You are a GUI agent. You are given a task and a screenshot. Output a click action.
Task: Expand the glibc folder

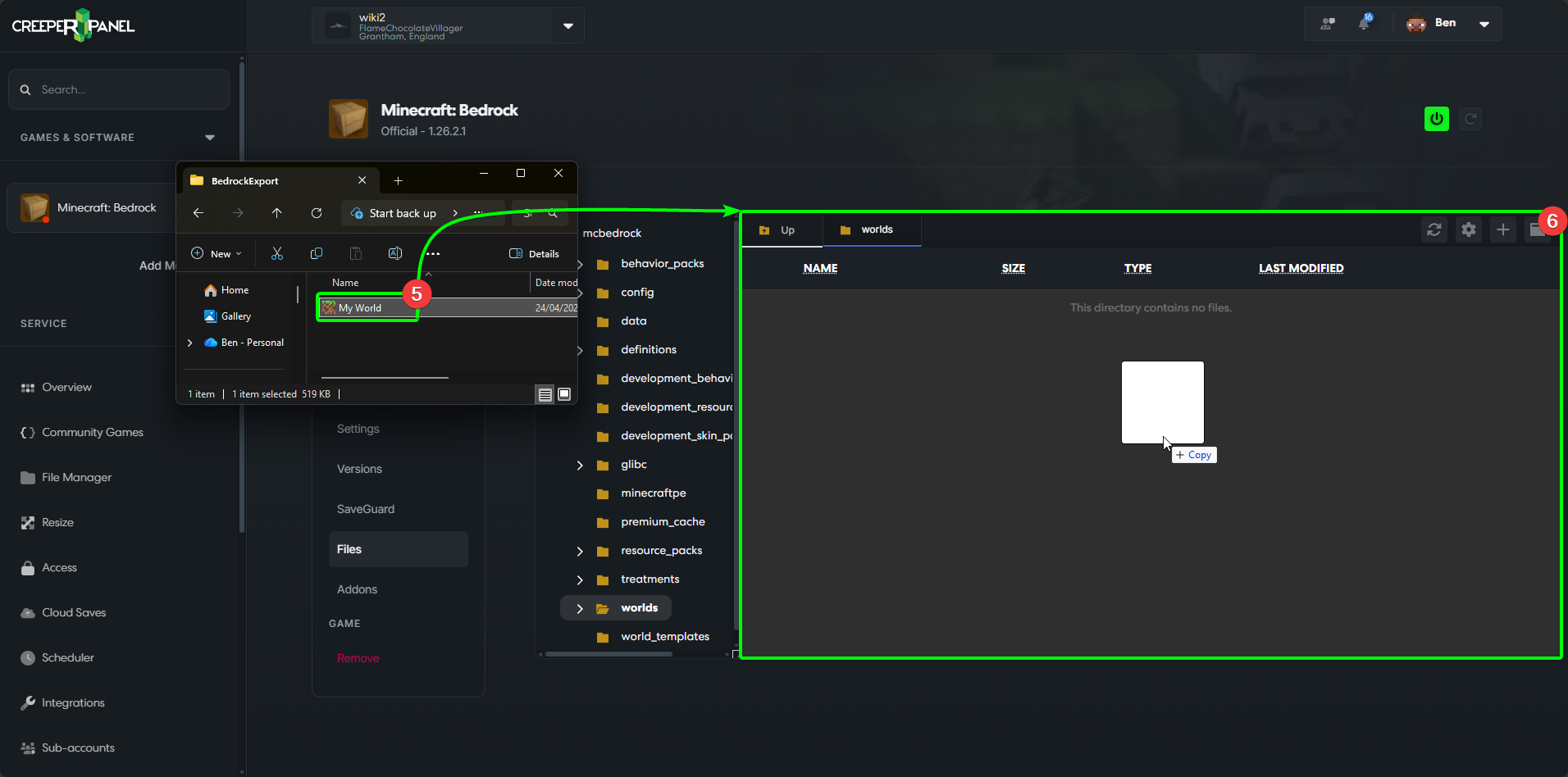[580, 465]
